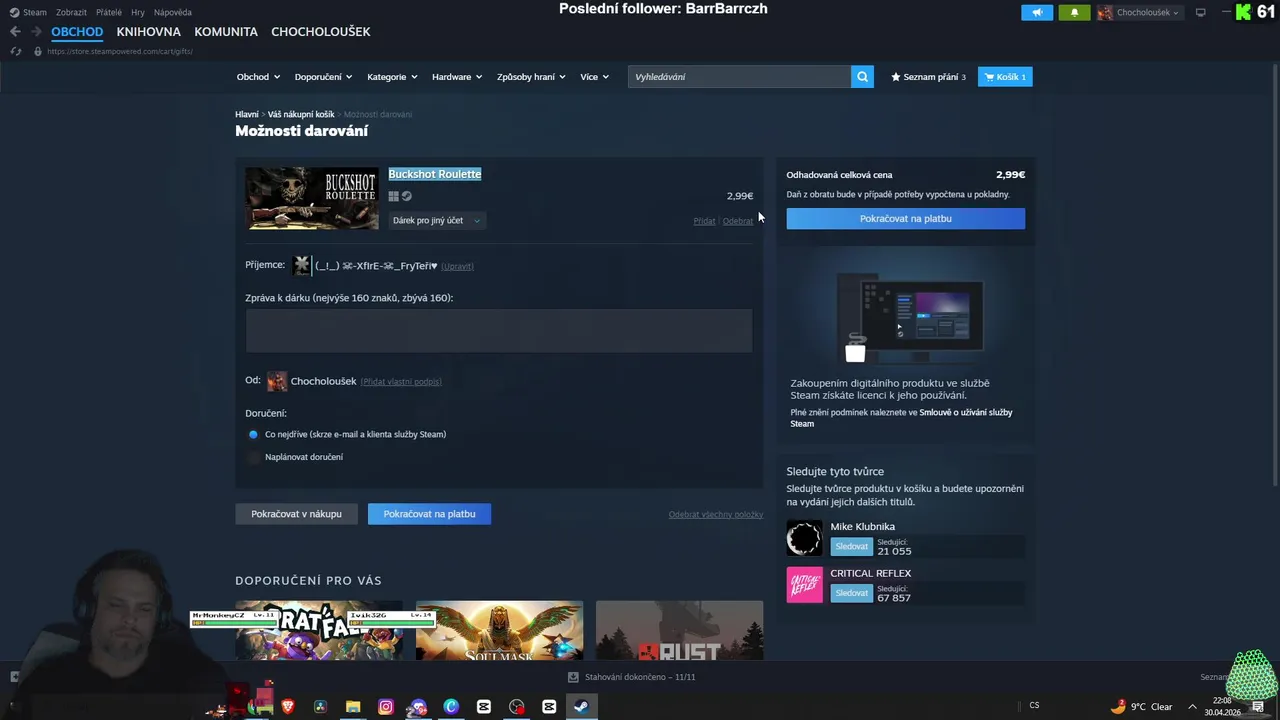Click Pokračovat na platbu below the gift form
Image resolution: width=1280 pixels, height=720 pixels.
click(429, 514)
